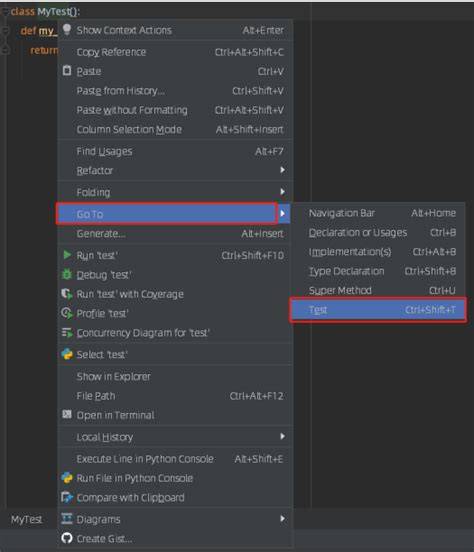474x552 pixels.
Task: Expand the Folding submenu arrow
Action: (282, 192)
